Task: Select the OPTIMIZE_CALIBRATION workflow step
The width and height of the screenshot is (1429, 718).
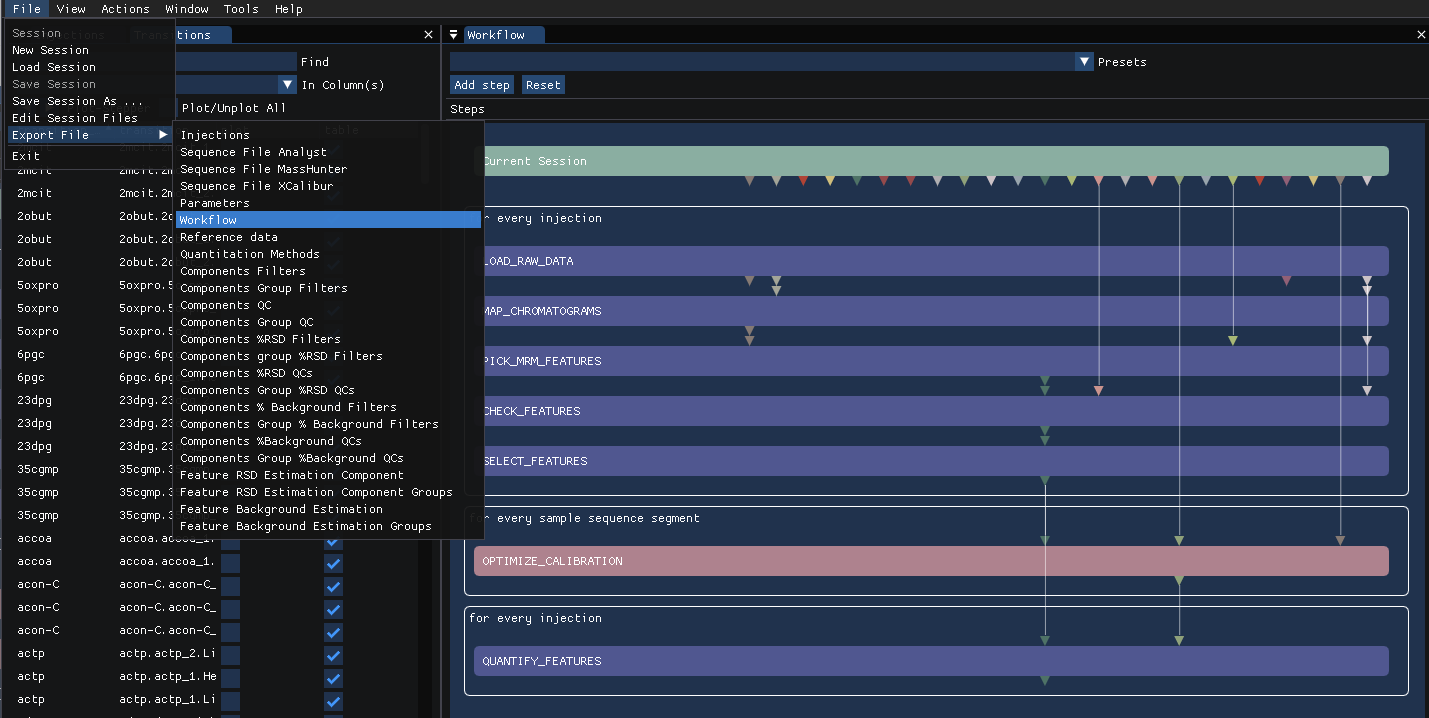Action: point(931,561)
